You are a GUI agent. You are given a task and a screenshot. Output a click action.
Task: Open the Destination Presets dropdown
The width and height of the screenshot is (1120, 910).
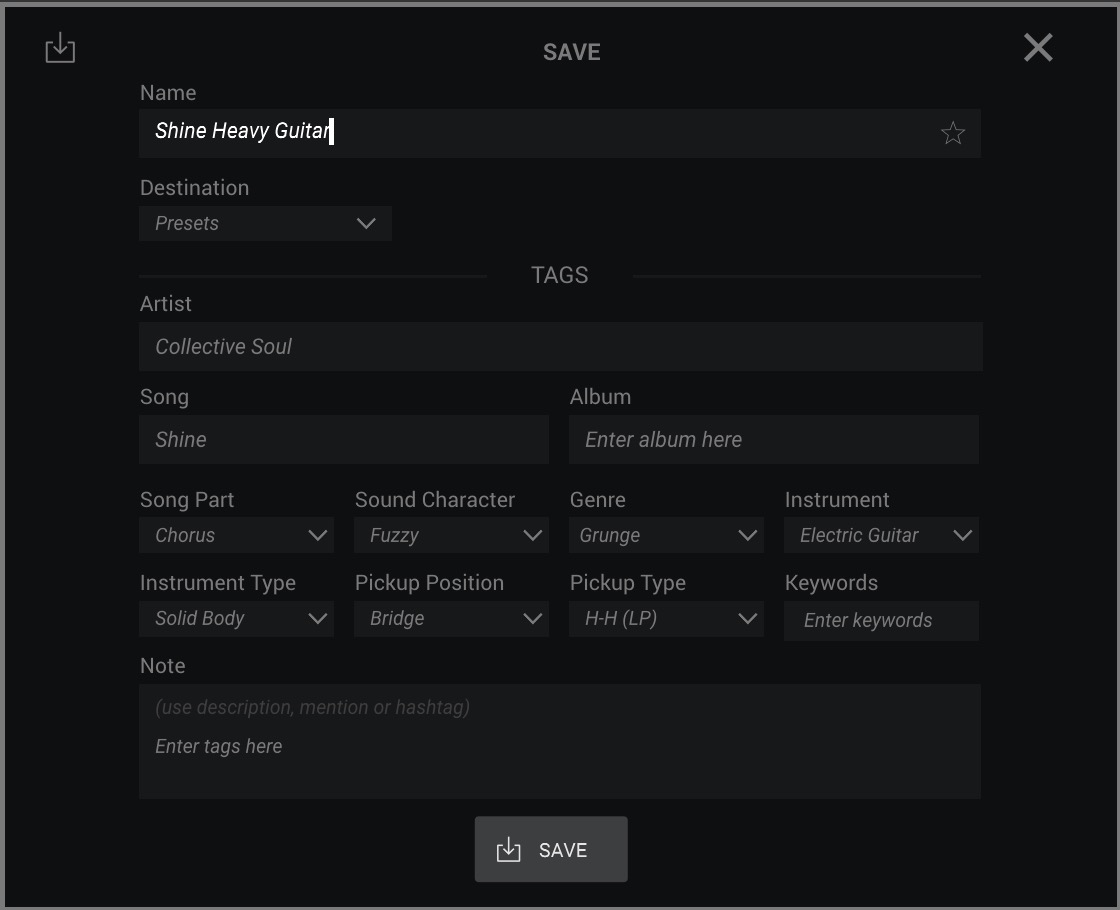[x=265, y=224]
